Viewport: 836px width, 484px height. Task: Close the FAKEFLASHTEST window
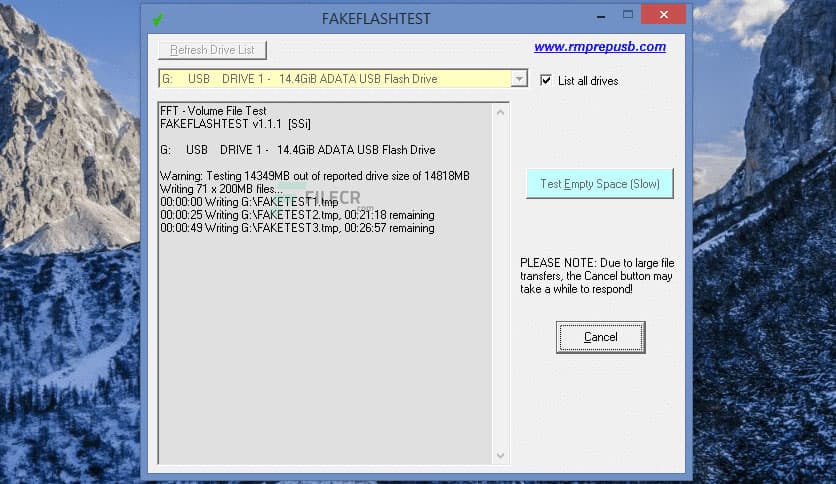pyautogui.click(x=663, y=15)
